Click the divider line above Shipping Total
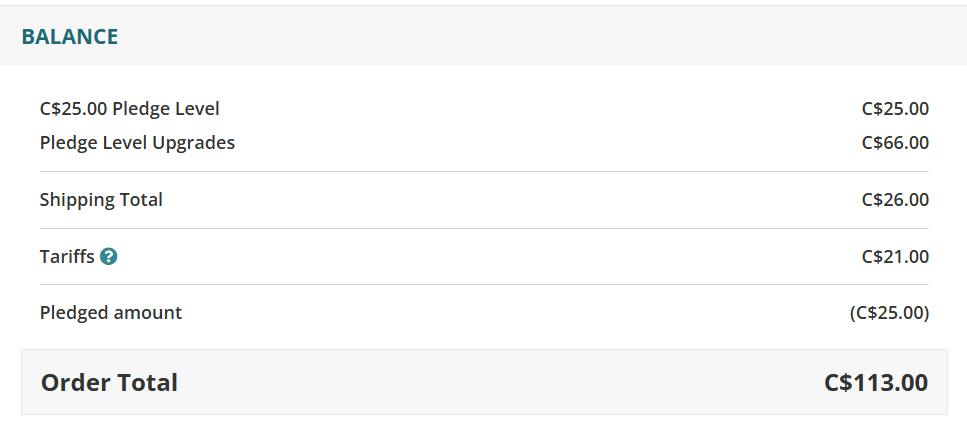This screenshot has width=967, height=430. point(484,172)
